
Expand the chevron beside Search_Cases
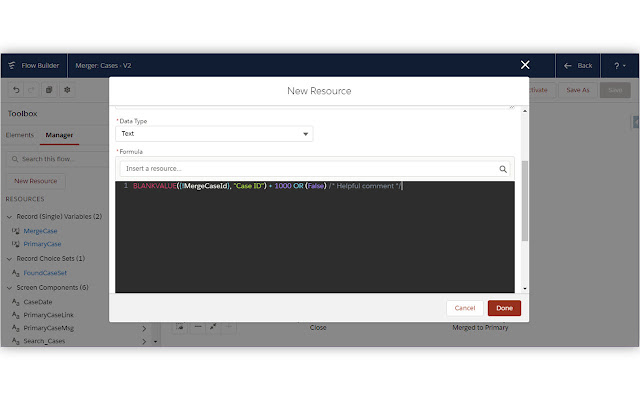(144, 341)
